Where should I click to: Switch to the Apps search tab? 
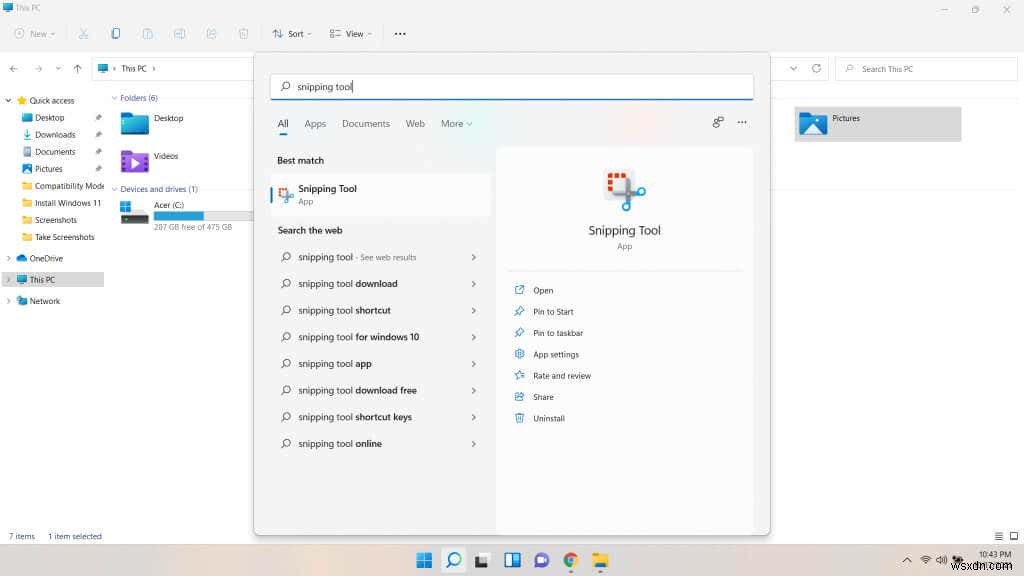(315, 123)
